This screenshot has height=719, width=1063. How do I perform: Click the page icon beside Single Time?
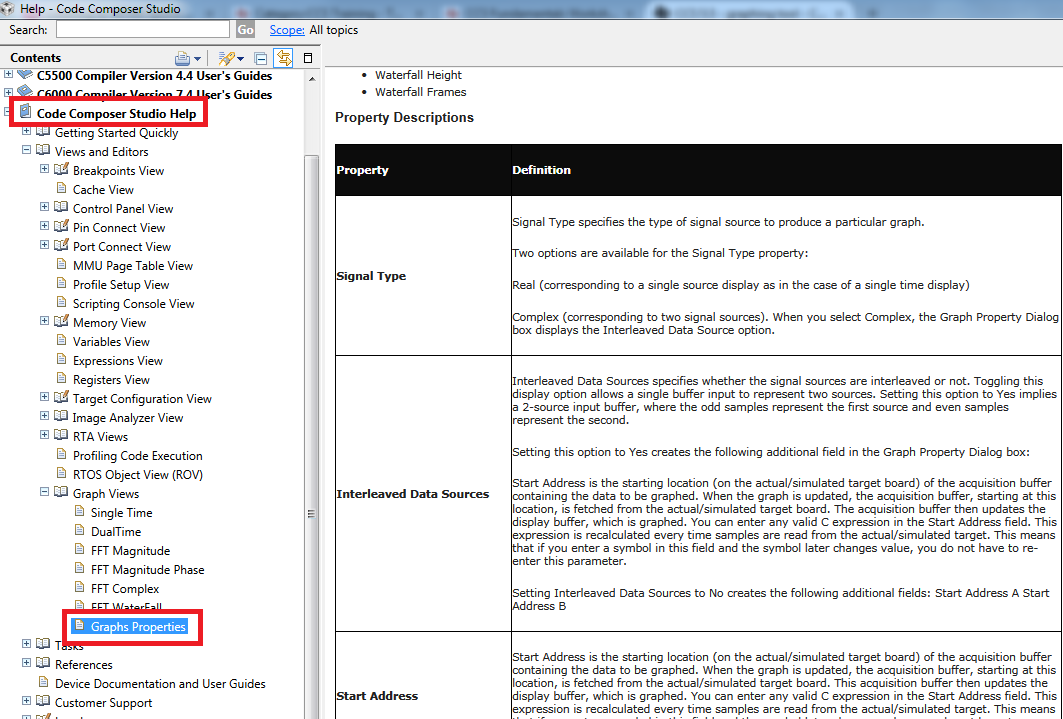point(79,511)
